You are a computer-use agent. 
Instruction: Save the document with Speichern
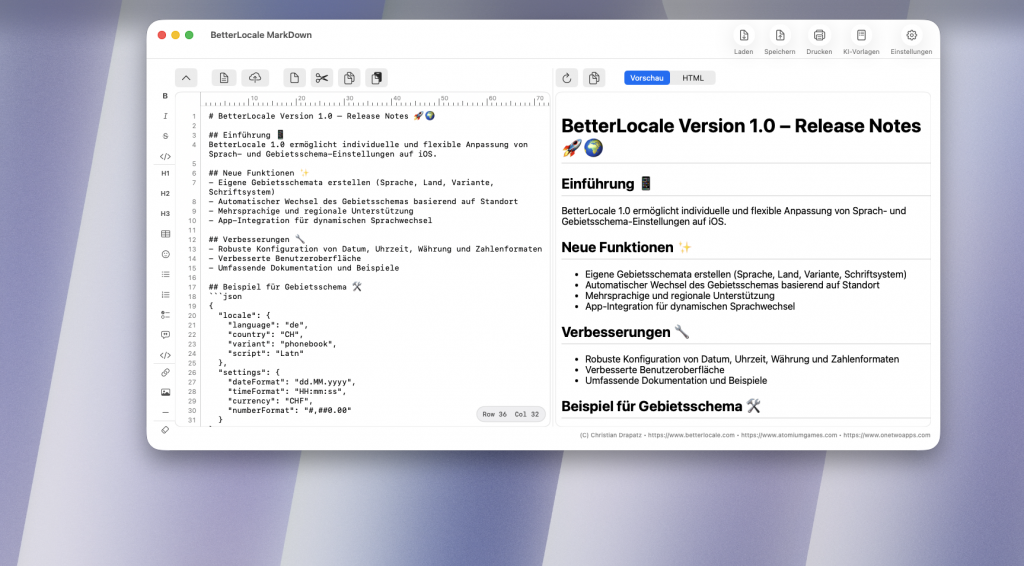780,40
